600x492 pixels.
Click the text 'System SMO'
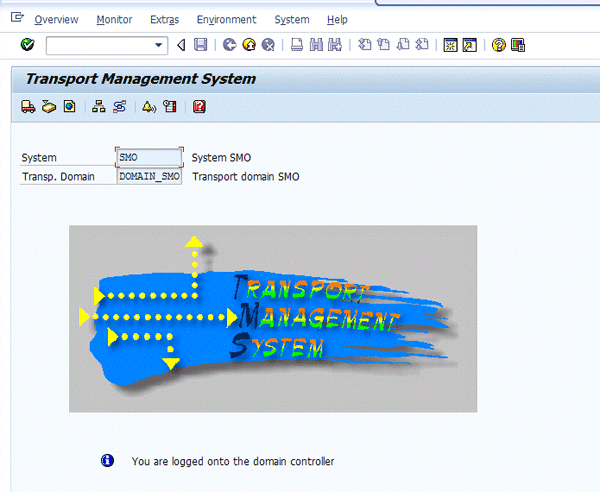pyautogui.click(x=221, y=158)
